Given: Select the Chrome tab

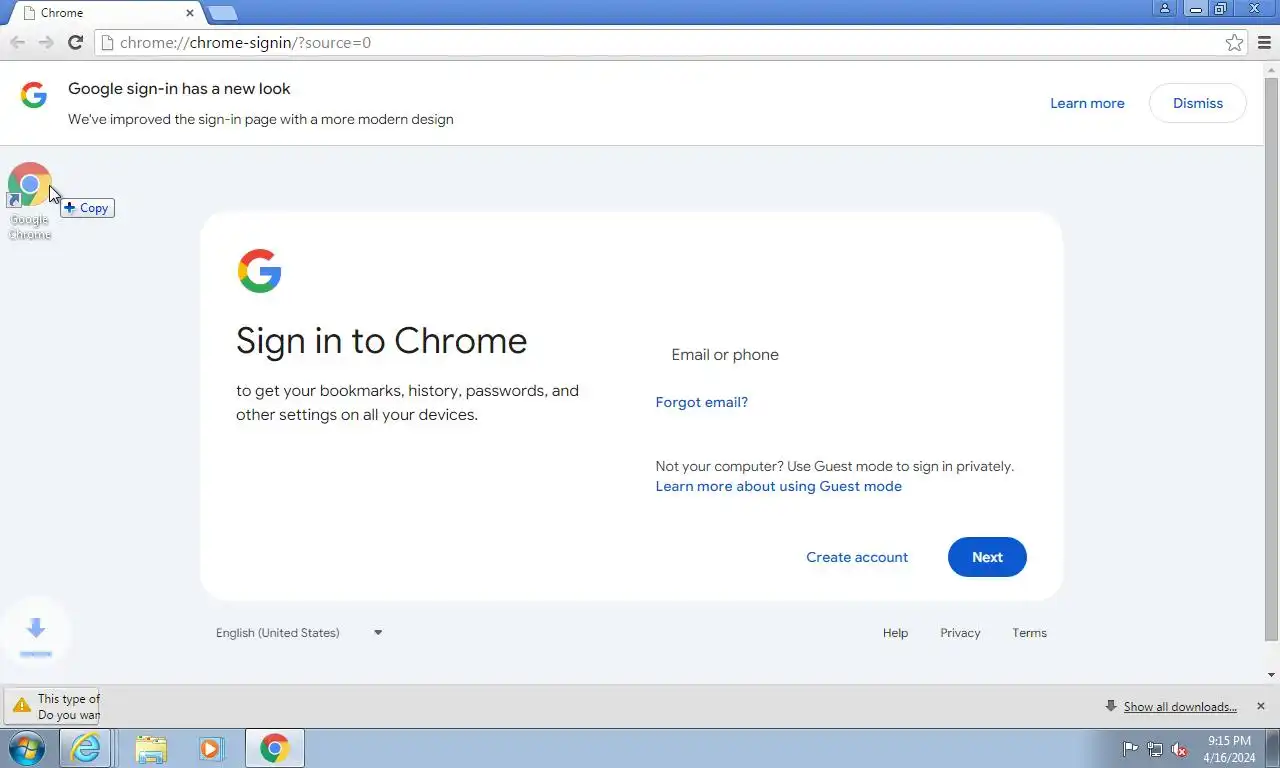Looking at the screenshot, I should click(x=104, y=13).
